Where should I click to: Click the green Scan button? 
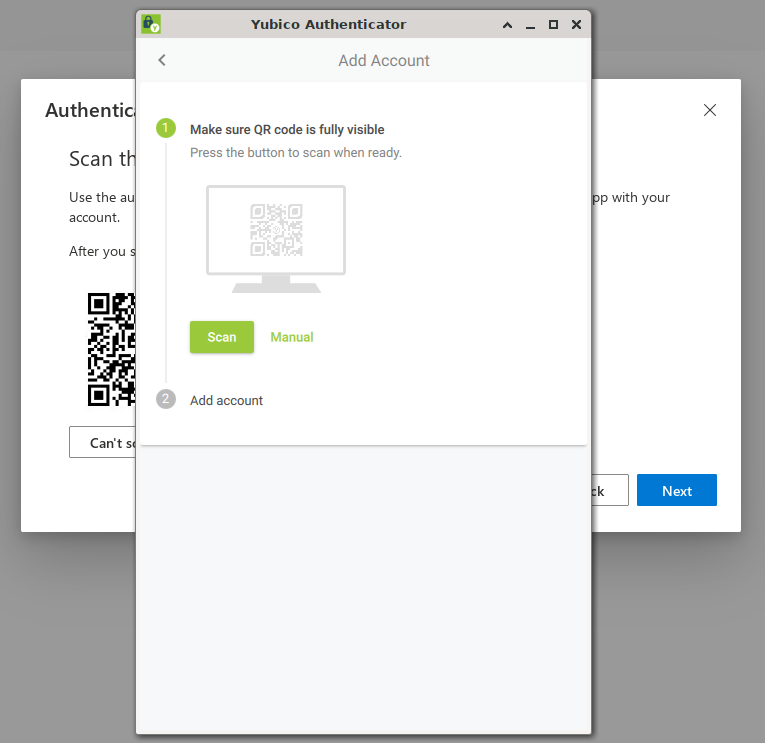(x=222, y=337)
